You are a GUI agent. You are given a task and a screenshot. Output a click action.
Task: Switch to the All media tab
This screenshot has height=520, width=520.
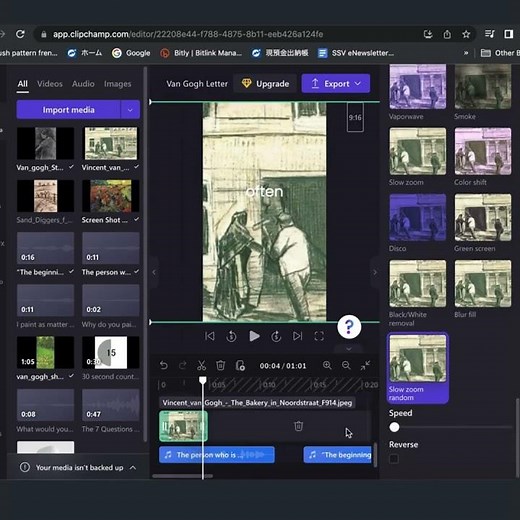pos(23,84)
